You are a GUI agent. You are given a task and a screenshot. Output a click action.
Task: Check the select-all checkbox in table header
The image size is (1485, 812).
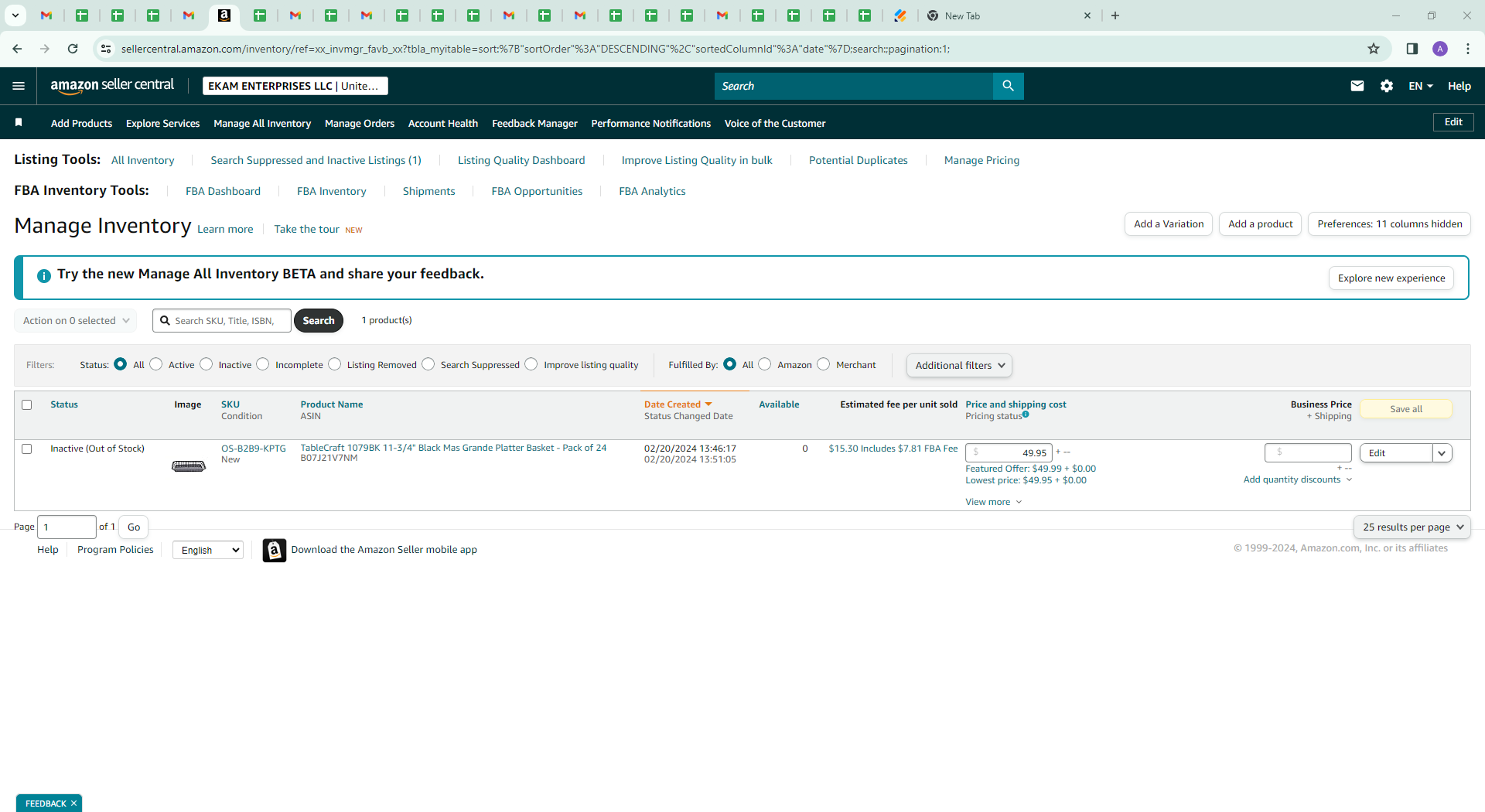click(27, 404)
